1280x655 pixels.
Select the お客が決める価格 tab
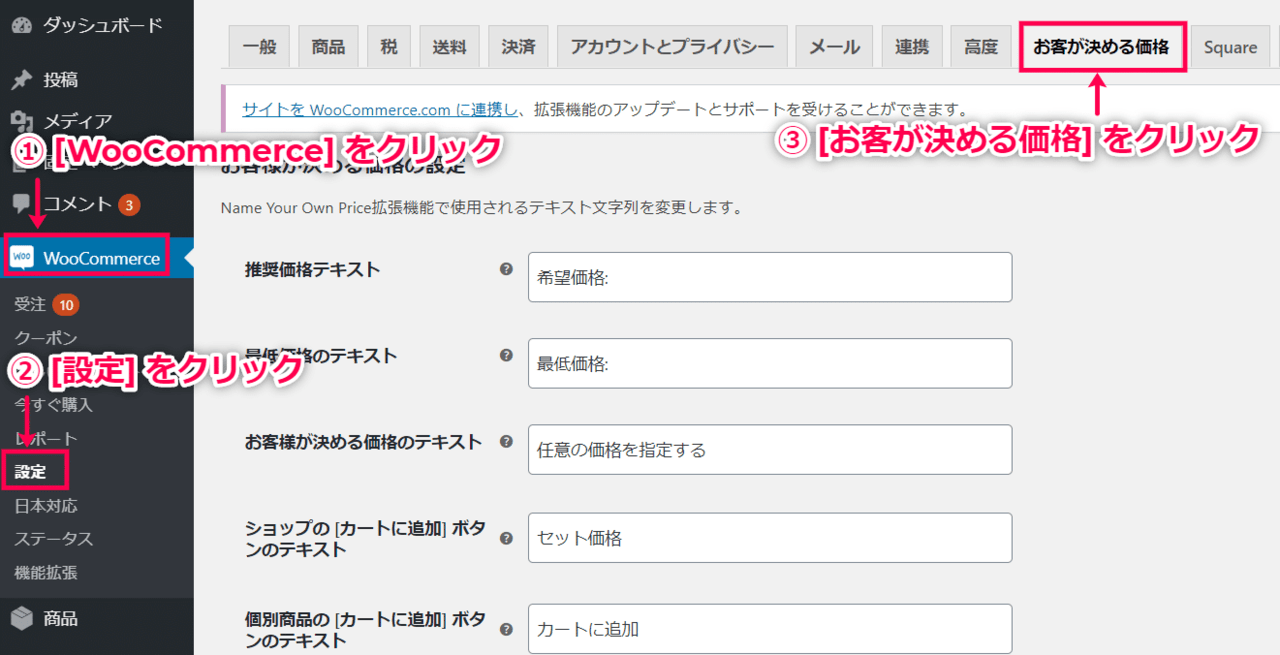click(x=1102, y=47)
